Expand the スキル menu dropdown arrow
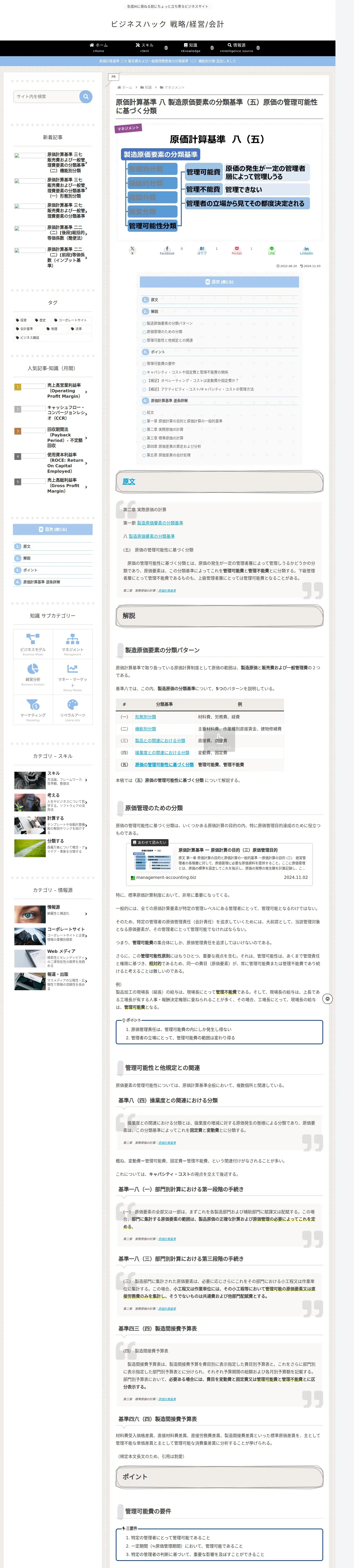The width and height of the screenshot is (354, 1568). pyautogui.click(x=166, y=48)
